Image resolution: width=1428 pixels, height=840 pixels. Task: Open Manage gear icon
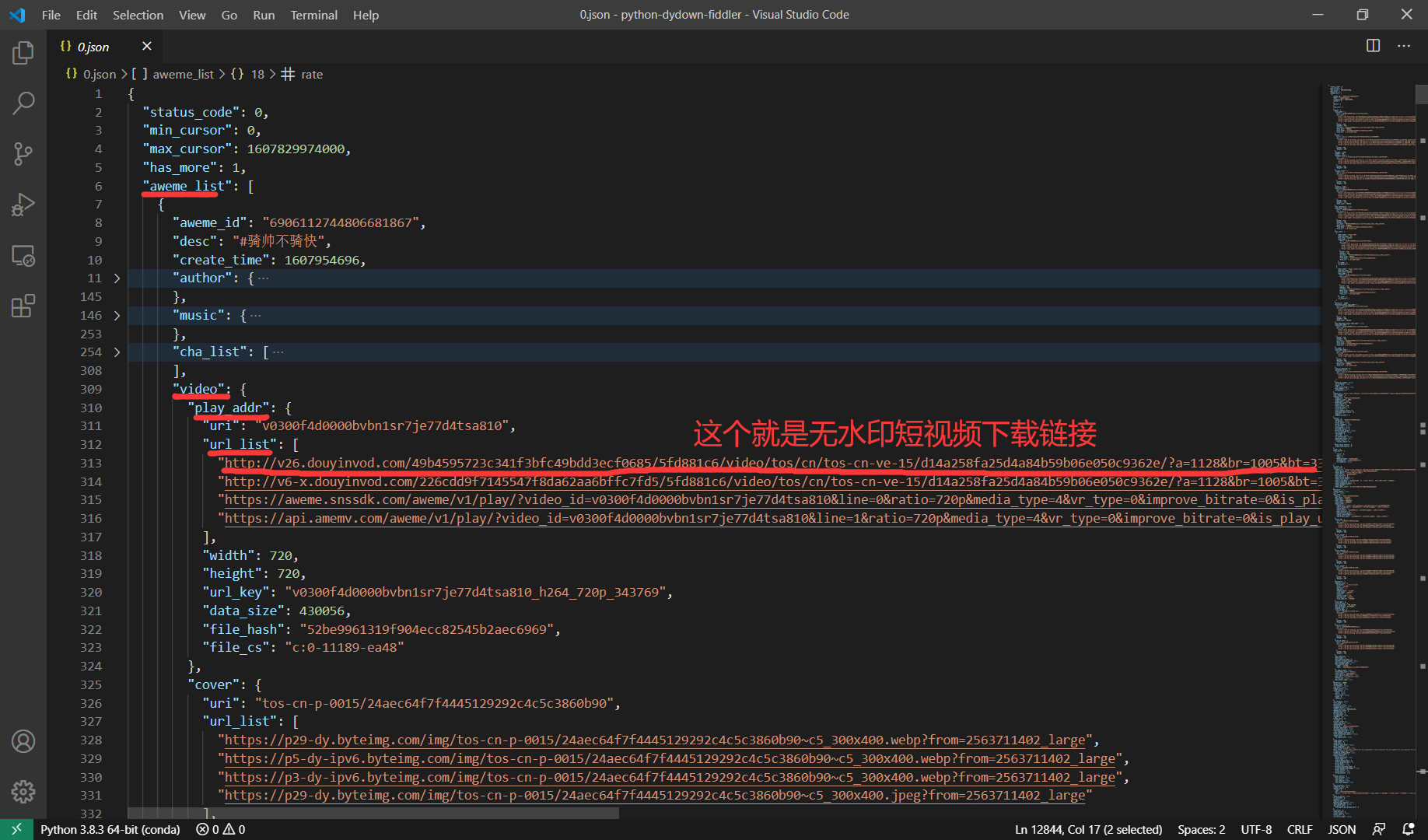23,792
